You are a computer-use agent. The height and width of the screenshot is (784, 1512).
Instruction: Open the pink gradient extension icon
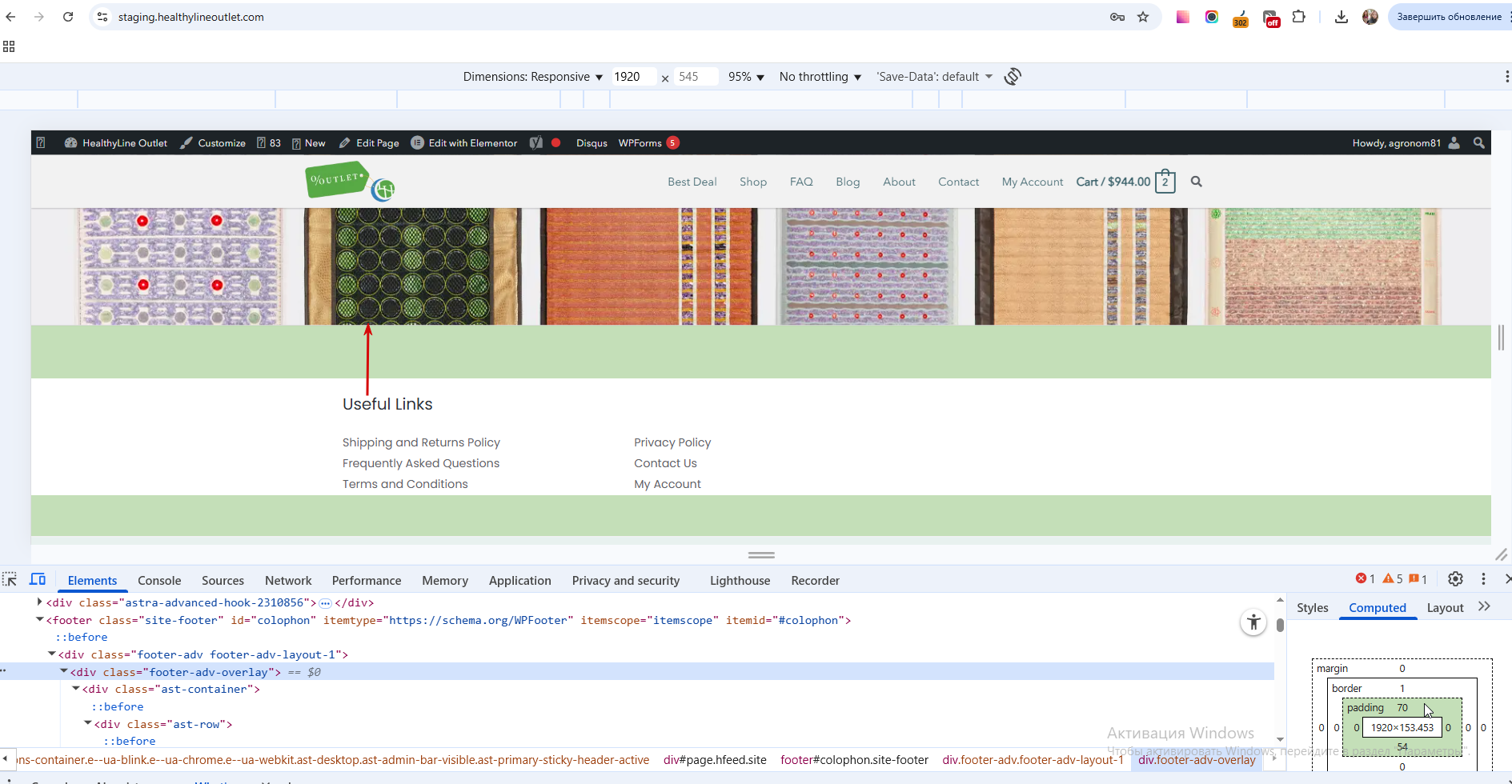1182,17
